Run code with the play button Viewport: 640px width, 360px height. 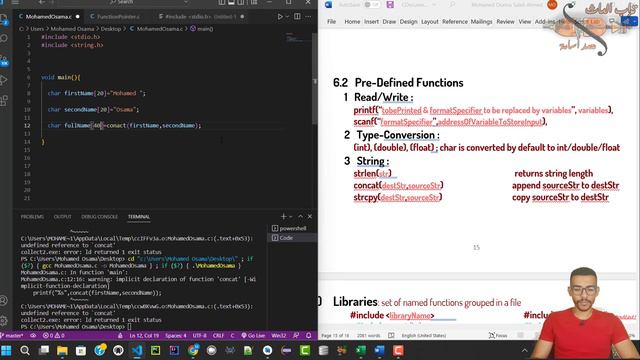tap(280, 17)
